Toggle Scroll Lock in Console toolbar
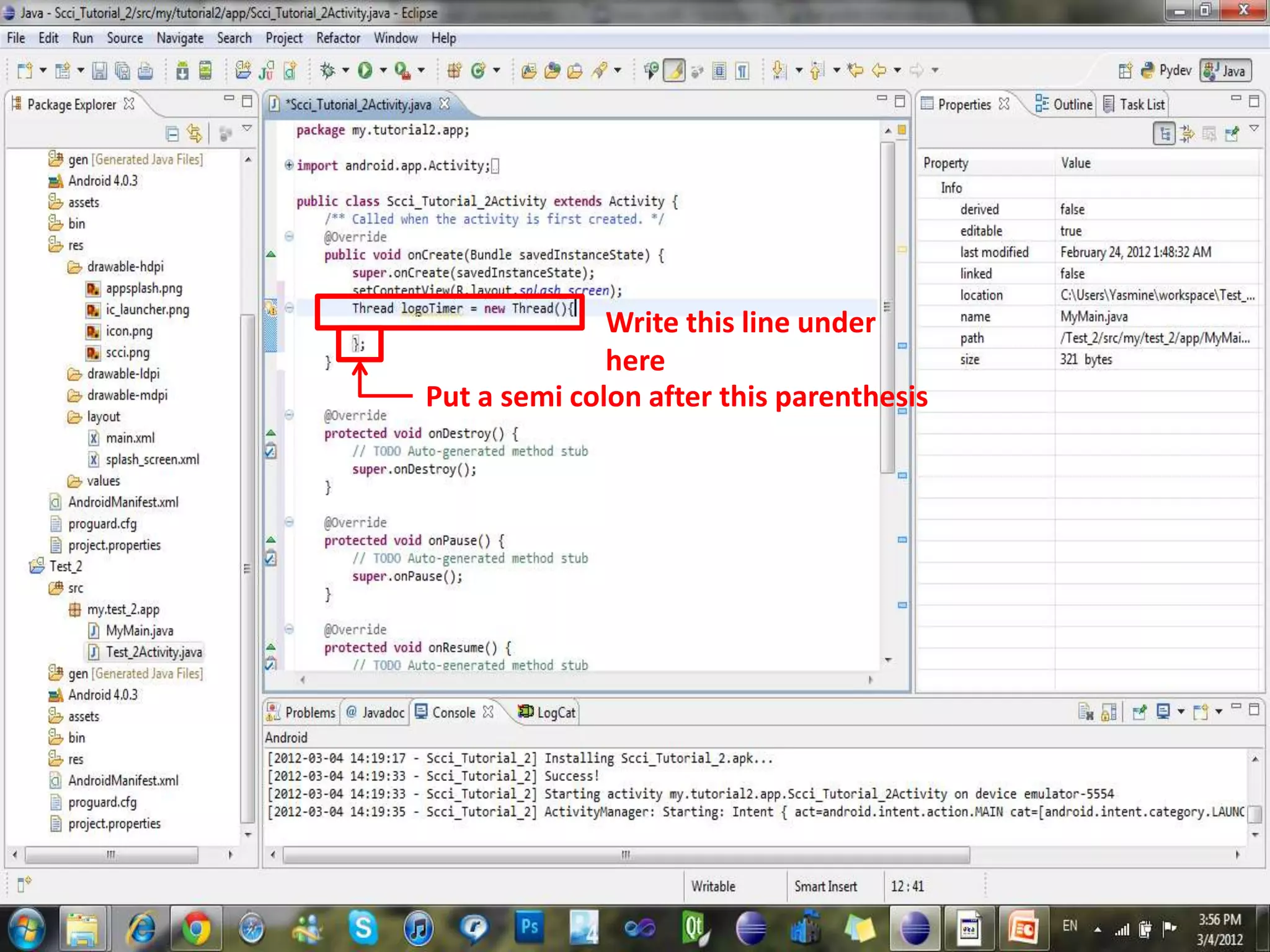The height and width of the screenshot is (952, 1270). coord(1109,712)
